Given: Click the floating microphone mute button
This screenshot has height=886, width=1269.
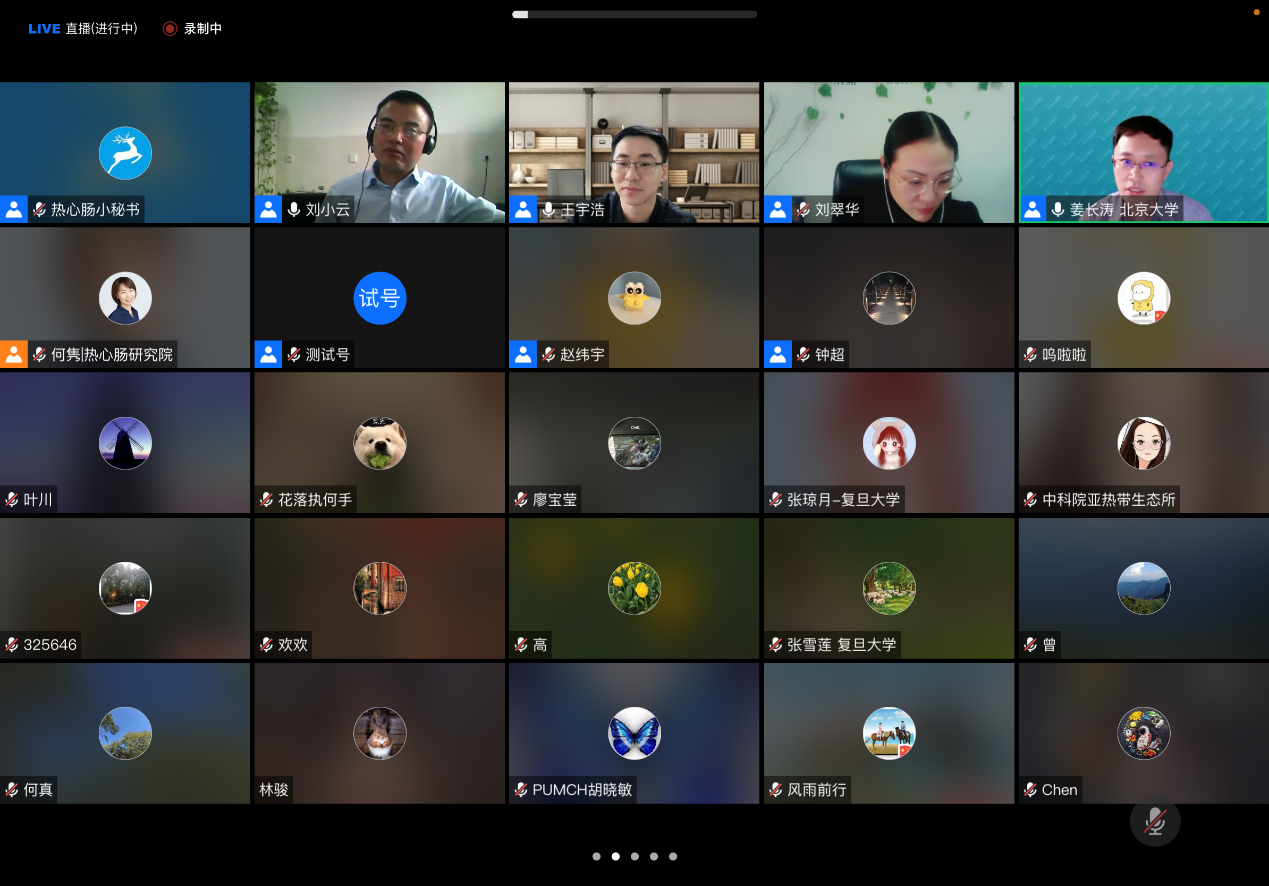Looking at the screenshot, I should [x=1155, y=821].
